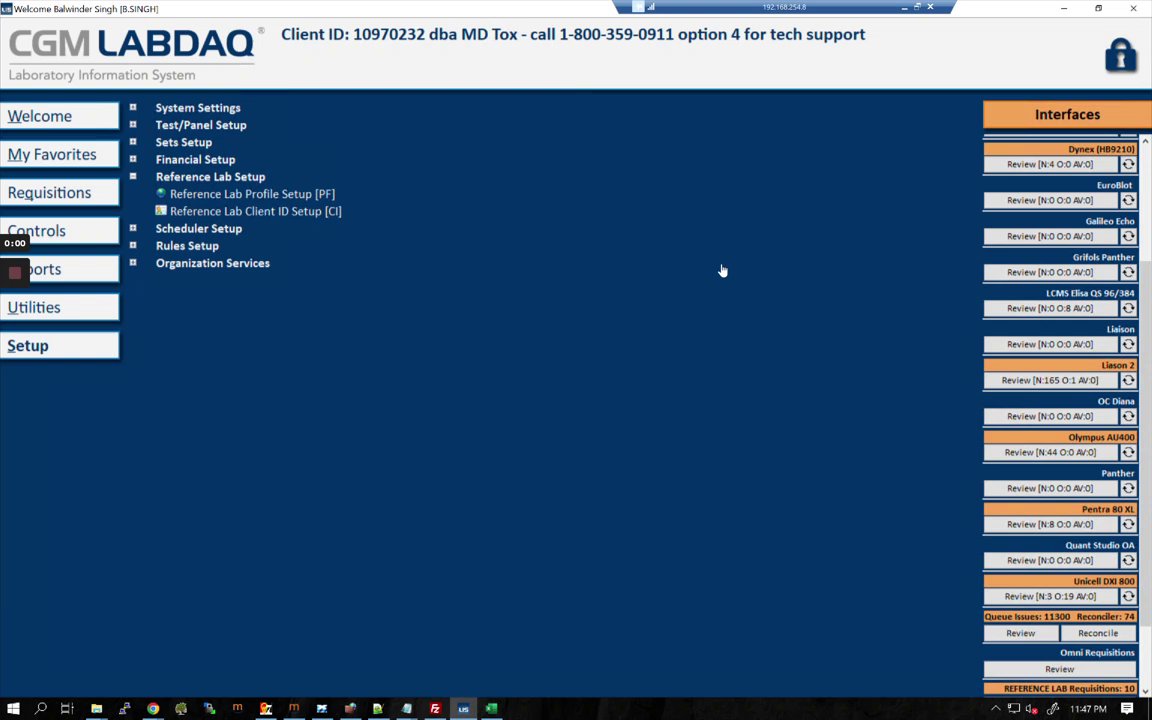
Task: Open the Utilities menu
Action: (59, 307)
